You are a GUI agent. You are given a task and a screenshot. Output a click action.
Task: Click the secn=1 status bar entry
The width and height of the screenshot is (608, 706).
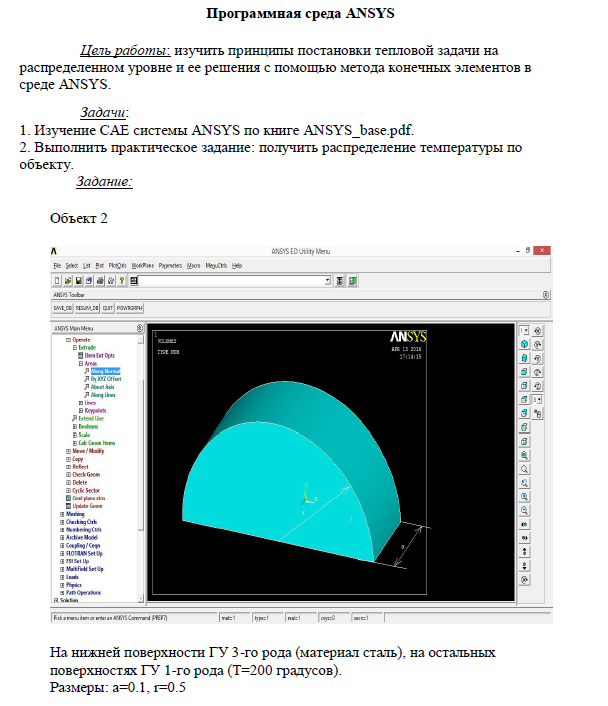tap(367, 618)
